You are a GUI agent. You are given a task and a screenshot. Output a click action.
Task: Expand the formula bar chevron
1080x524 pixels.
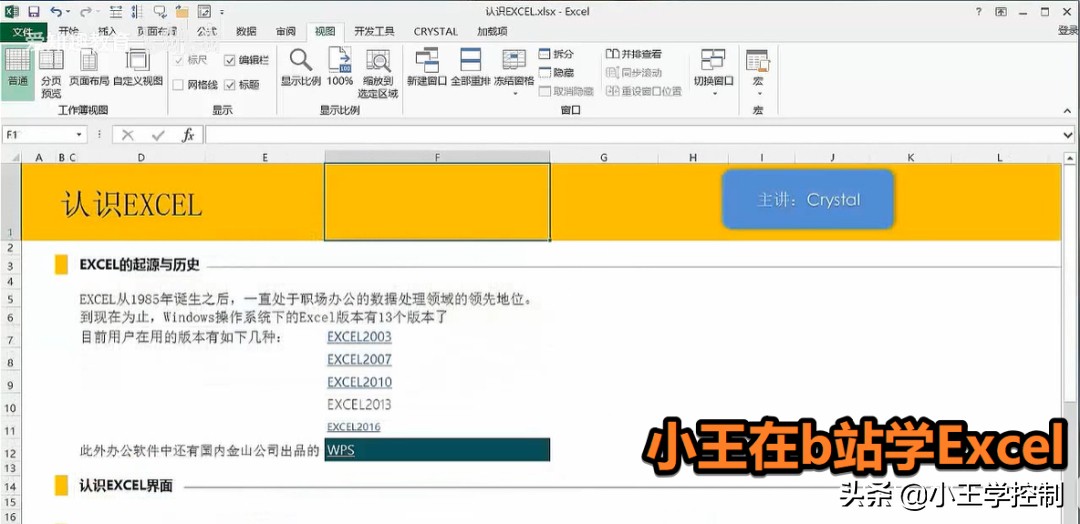point(1070,135)
